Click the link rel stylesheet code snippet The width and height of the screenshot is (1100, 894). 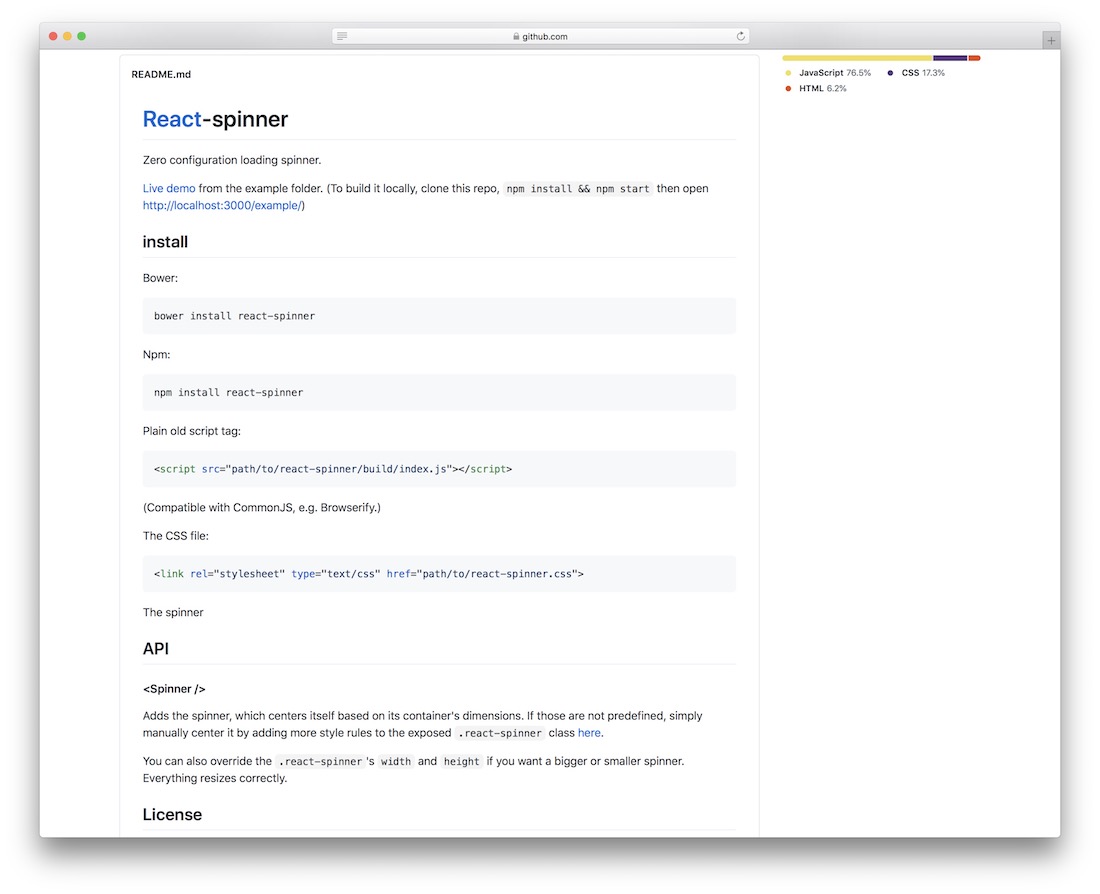click(x=439, y=574)
